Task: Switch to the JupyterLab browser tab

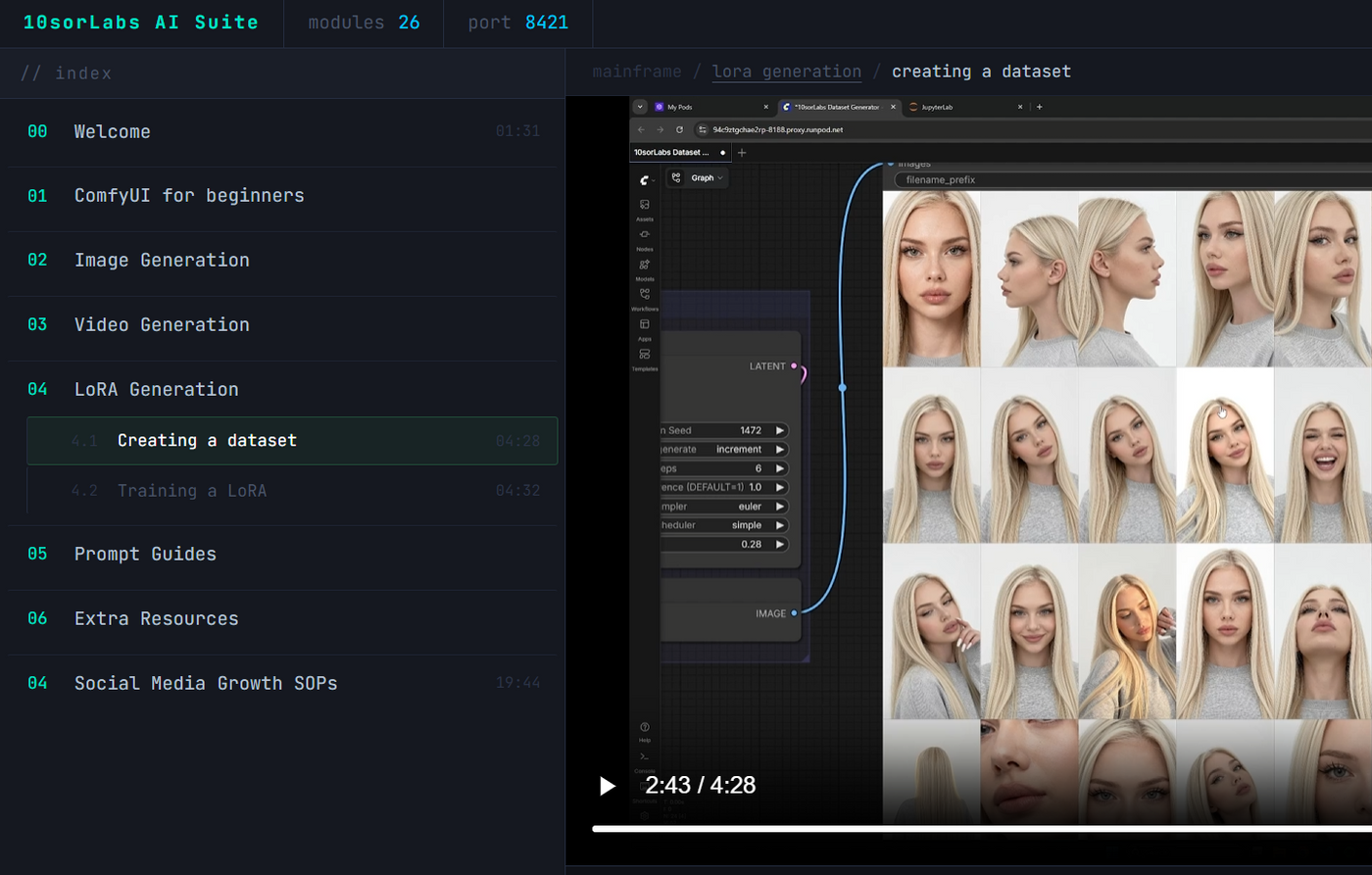Action: pos(965,107)
